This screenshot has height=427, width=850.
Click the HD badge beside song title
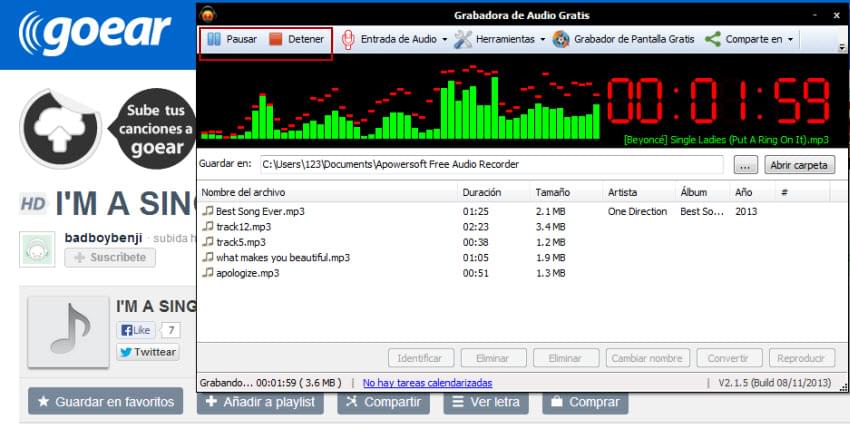[33, 204]
